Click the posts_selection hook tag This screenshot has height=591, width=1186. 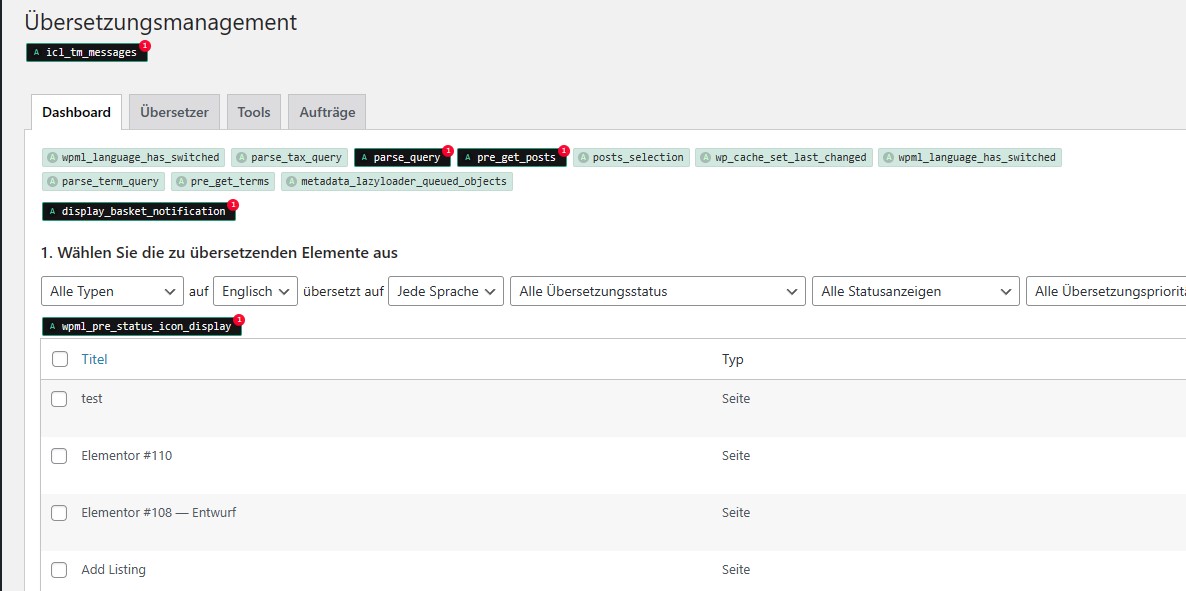(x=631, y=157)
